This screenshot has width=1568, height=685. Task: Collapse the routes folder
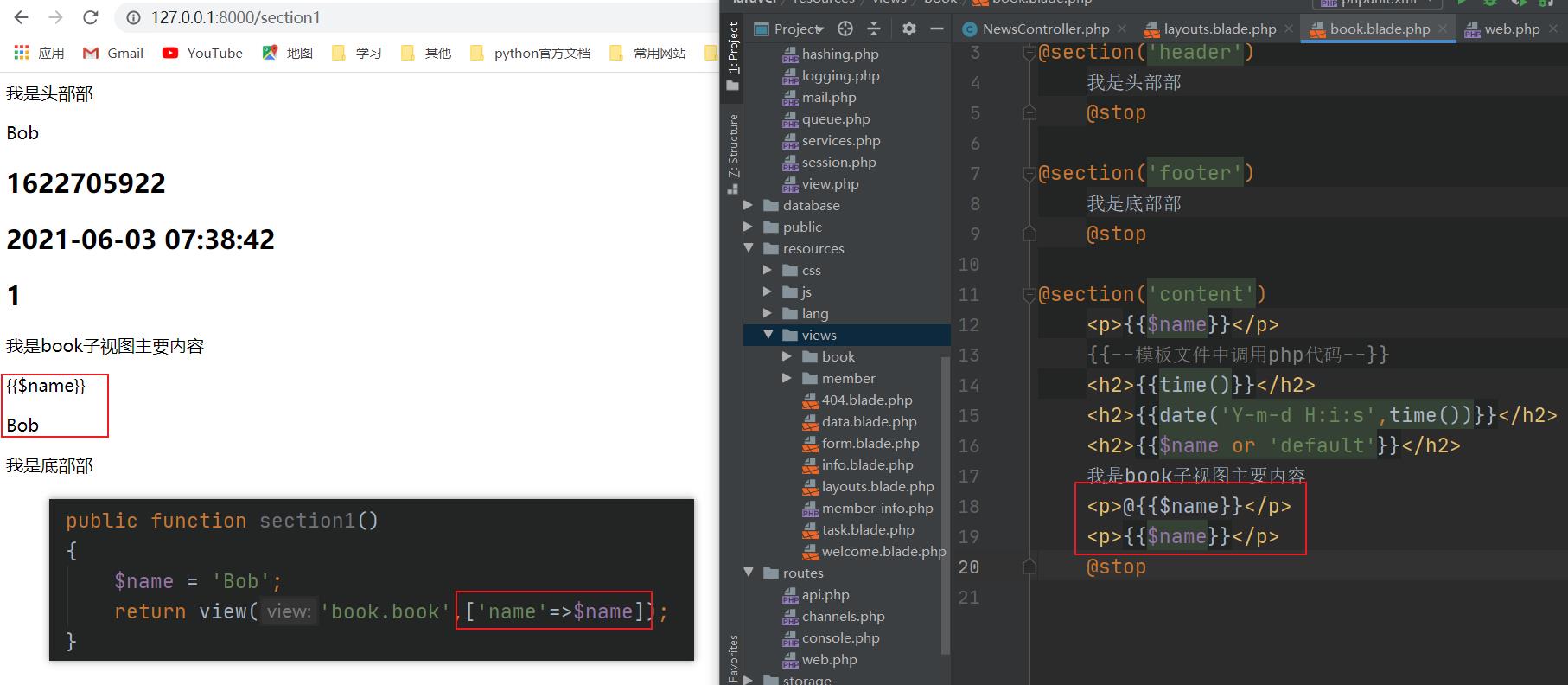(749, 573)
